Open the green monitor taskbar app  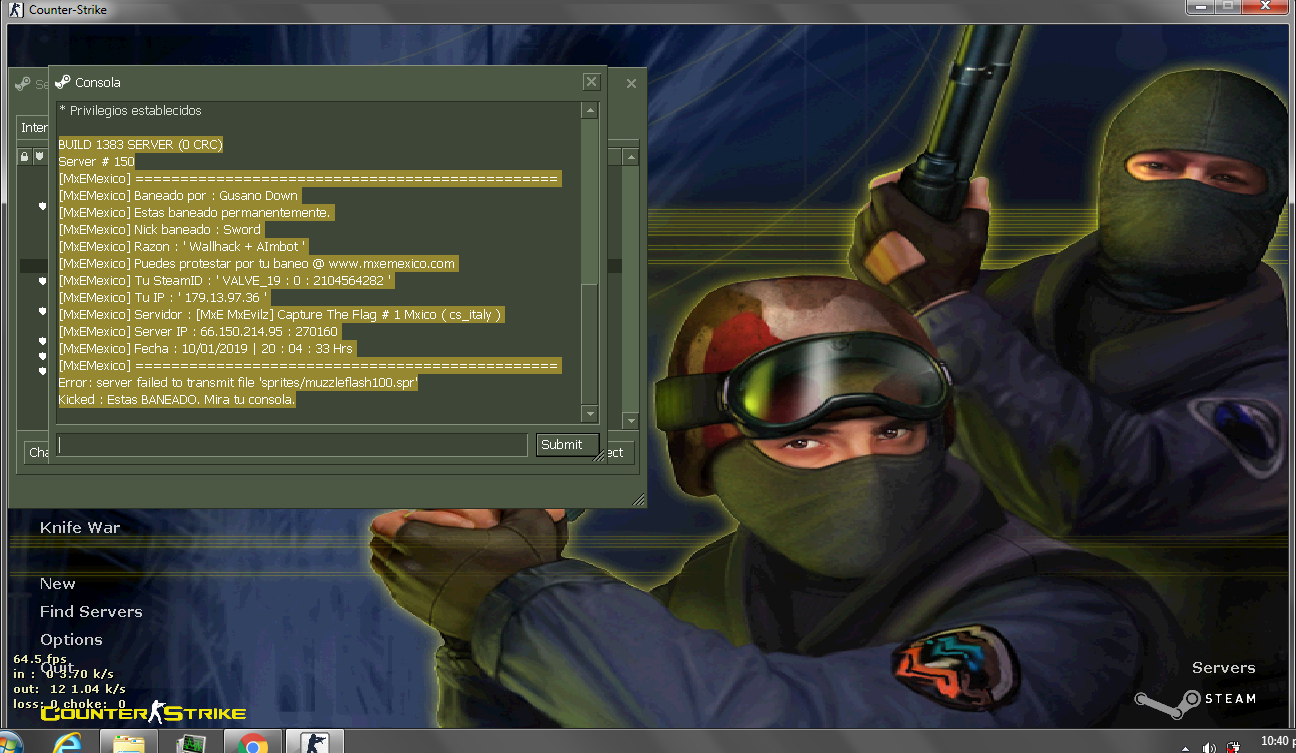coord(190,744)
